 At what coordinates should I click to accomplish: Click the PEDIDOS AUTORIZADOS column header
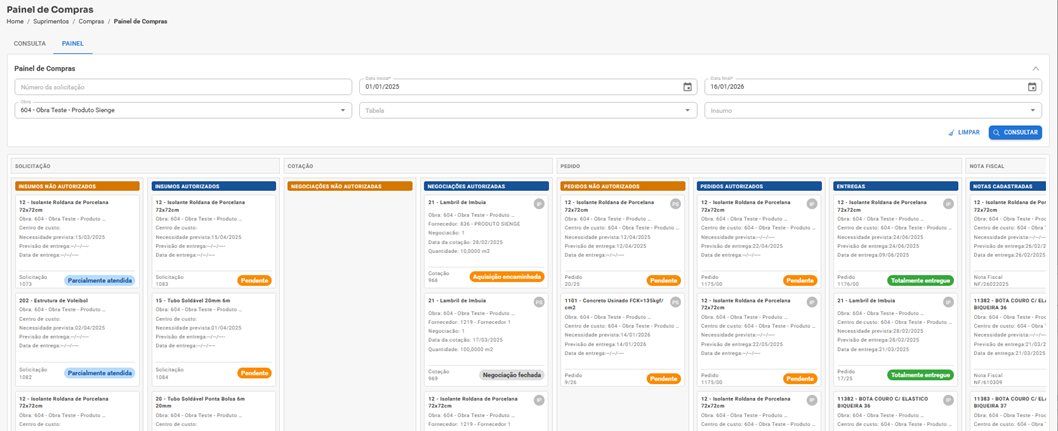coord(759,185)
